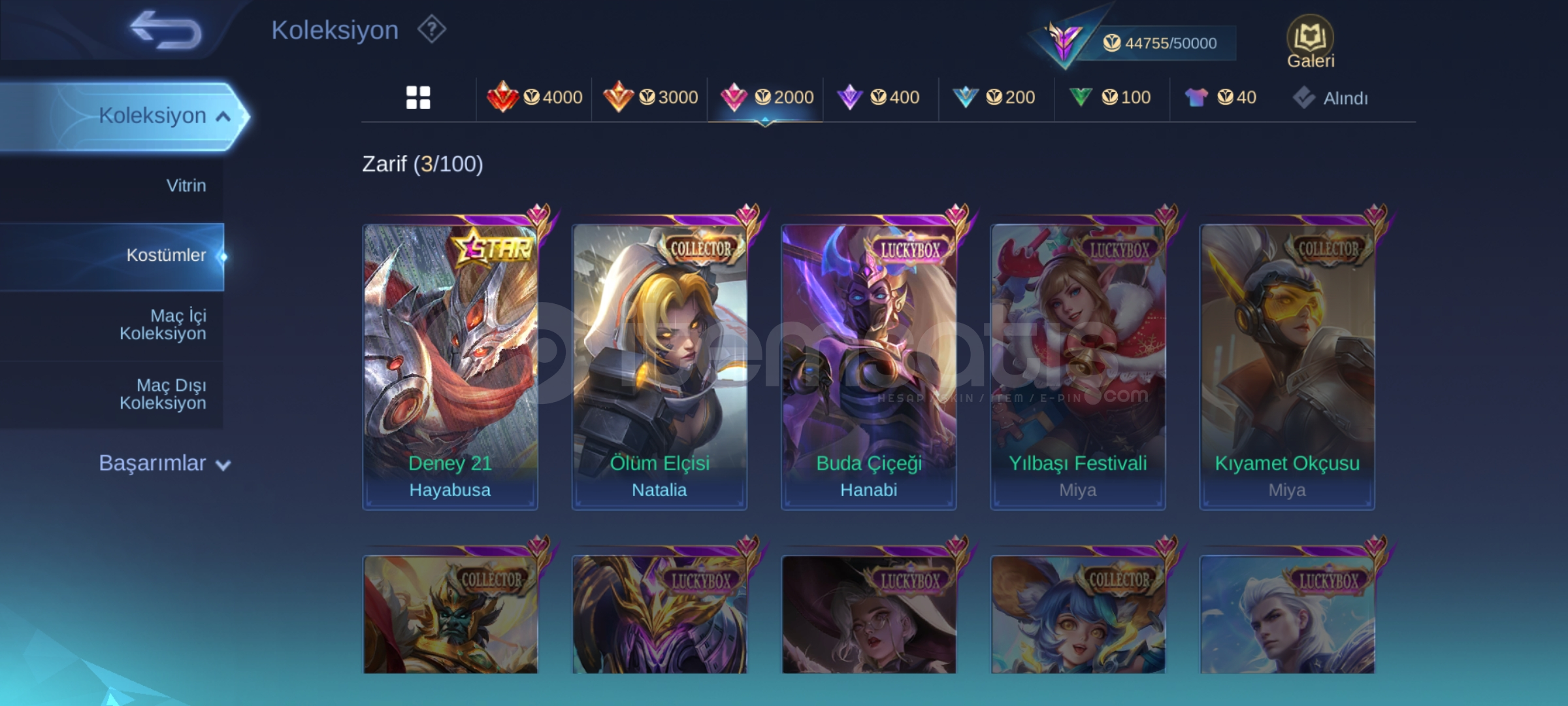
Task: Open the Koleksiyon help question mark
Action: click(x=432, y=30)
